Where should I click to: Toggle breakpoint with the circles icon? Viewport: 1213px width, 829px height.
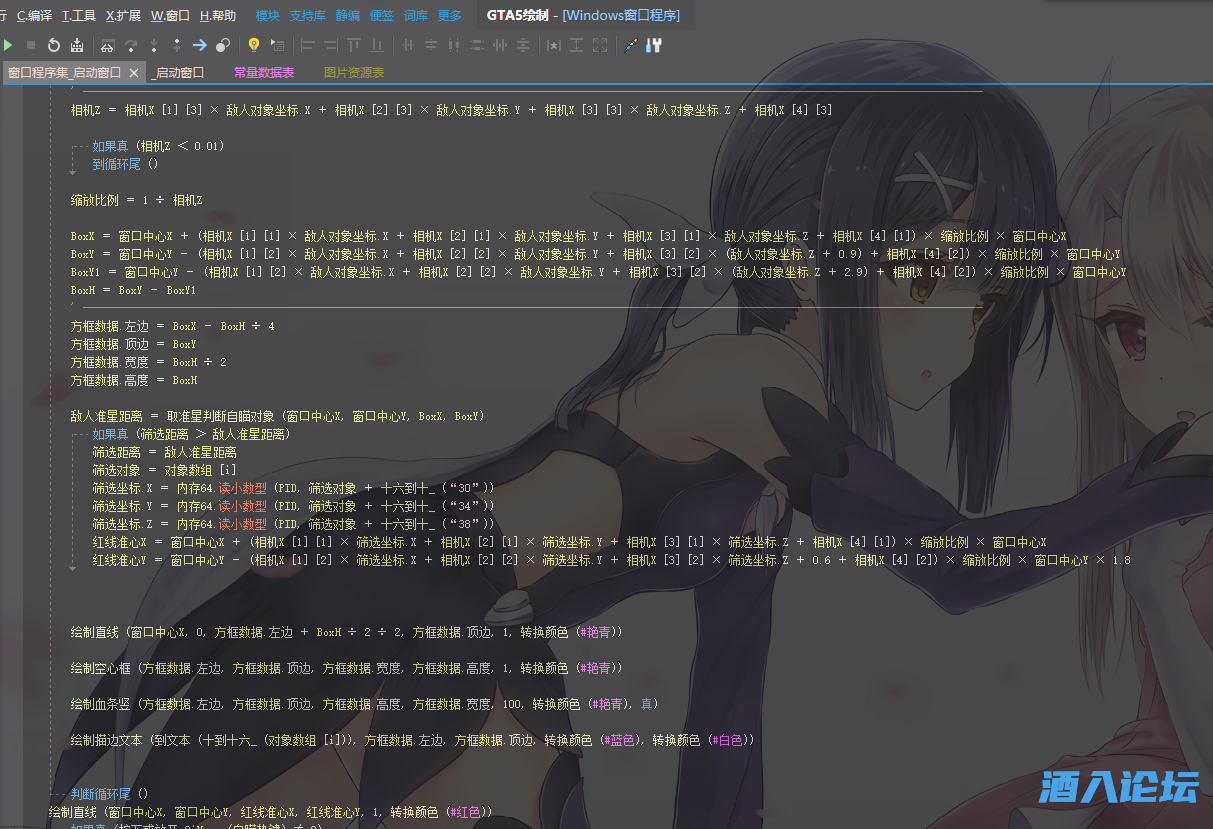click(x=223, y=45)
